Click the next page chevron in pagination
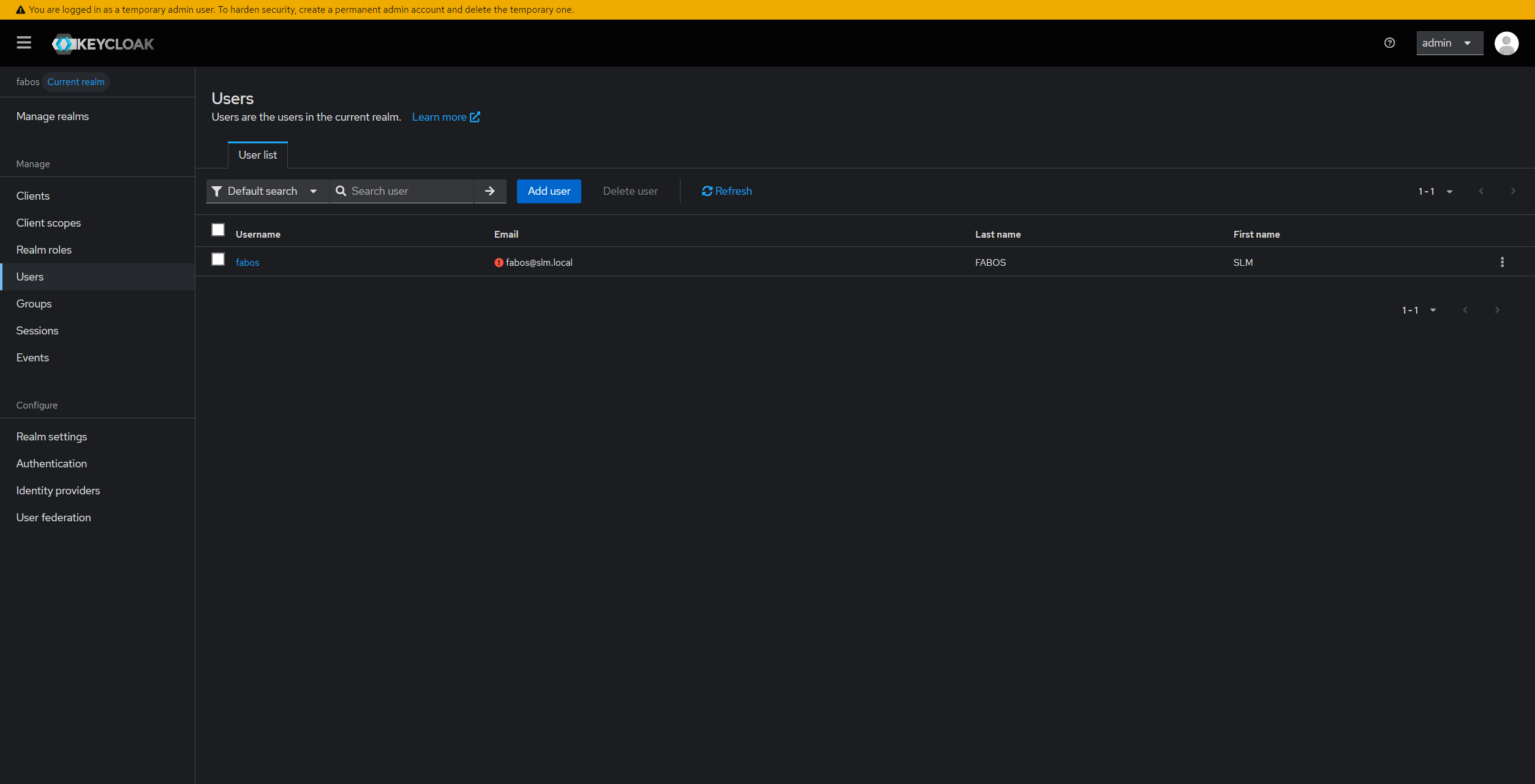This screenshot has width=1535, height=784. tap(1513, 191)
